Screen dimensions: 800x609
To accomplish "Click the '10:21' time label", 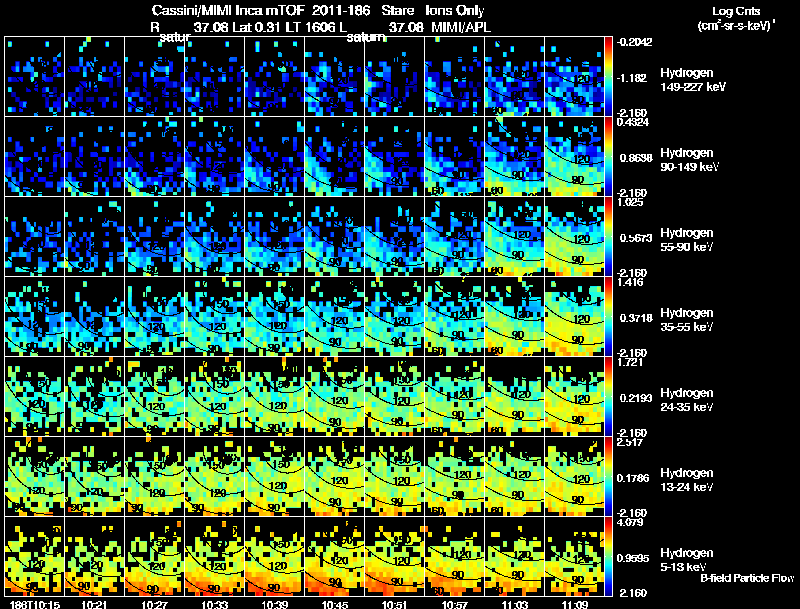I will pos(94,604).
